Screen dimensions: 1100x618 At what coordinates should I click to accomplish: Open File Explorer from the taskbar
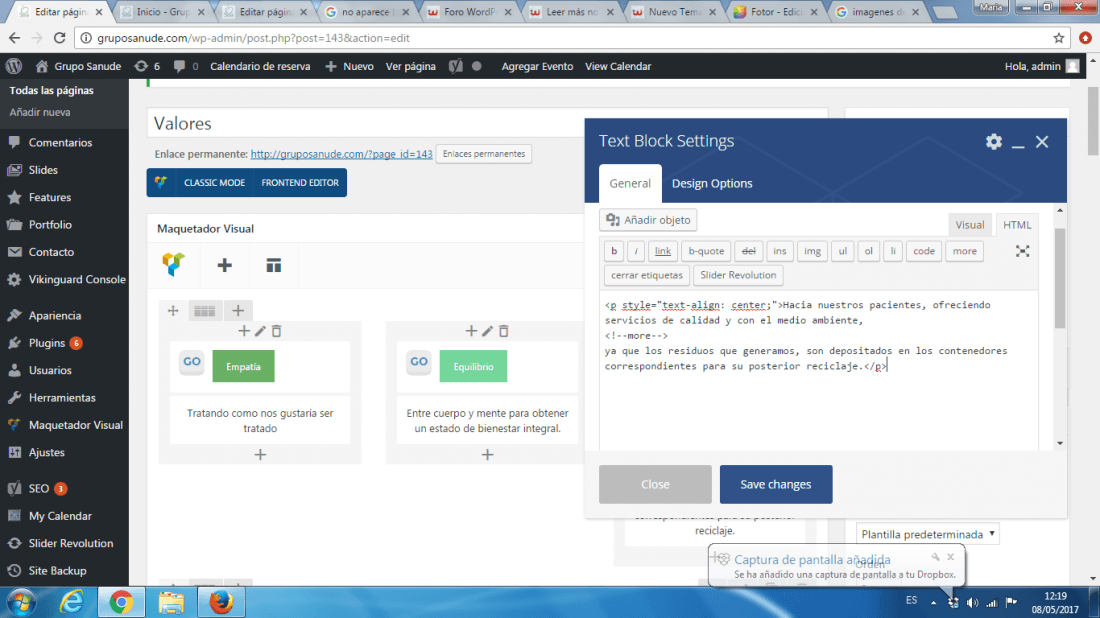(170, 603)
